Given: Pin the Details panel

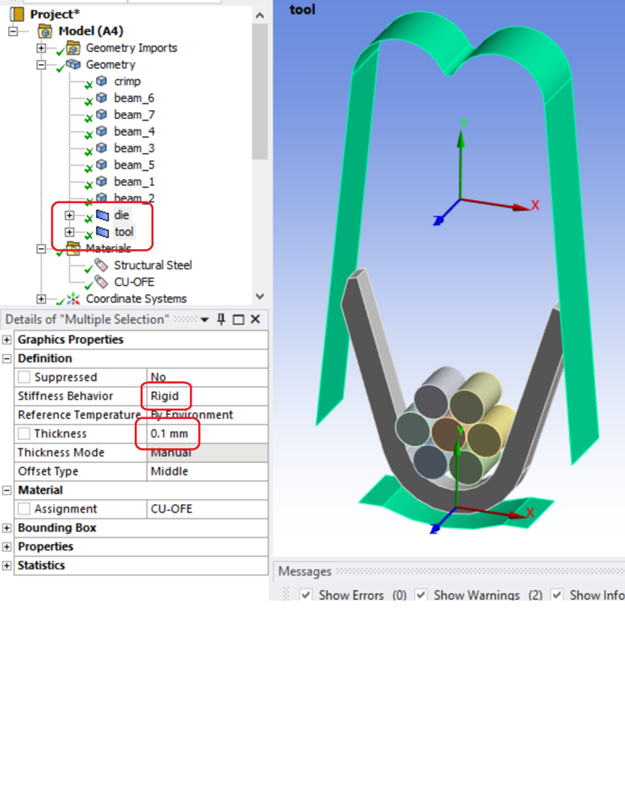Looking at the screenshot, I should click(x=221, y=319).
